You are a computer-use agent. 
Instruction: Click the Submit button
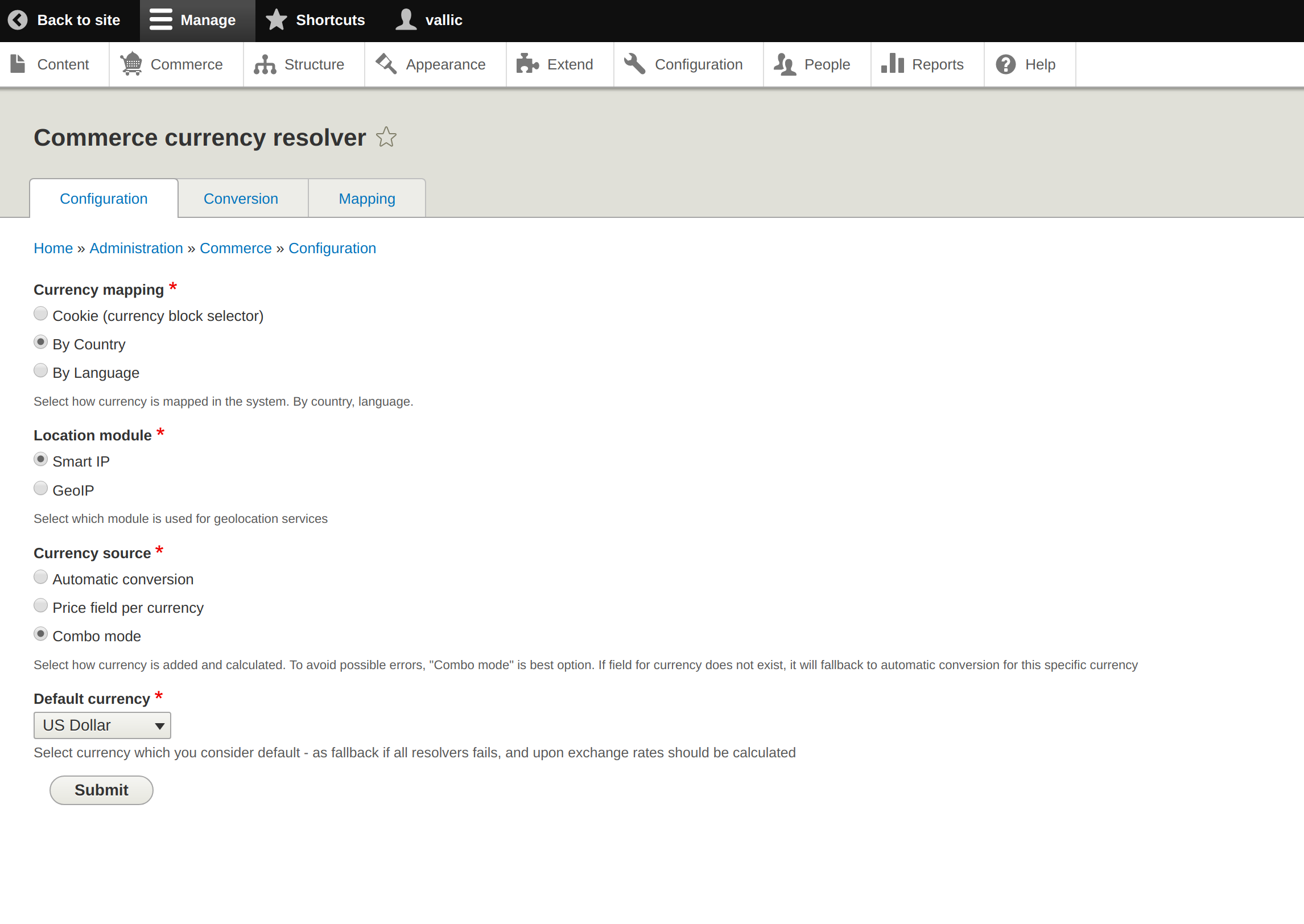(101, 790)
